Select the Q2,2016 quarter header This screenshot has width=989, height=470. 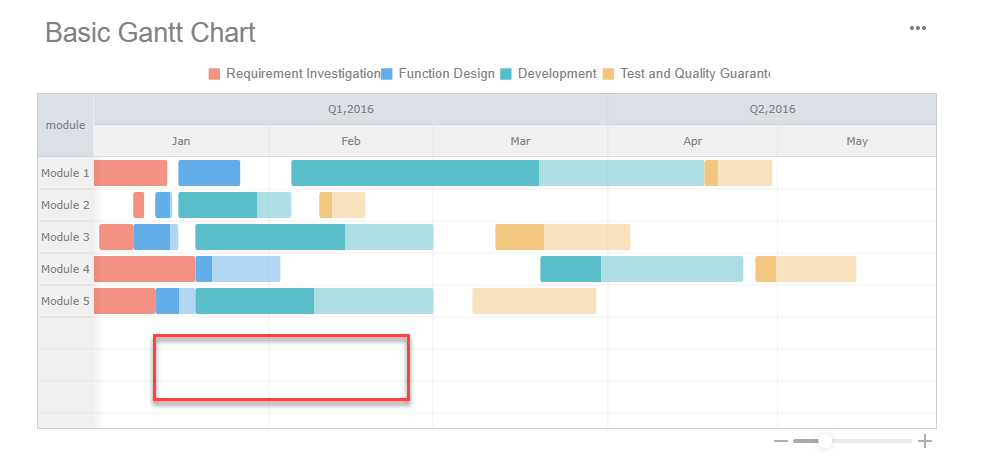772,109
